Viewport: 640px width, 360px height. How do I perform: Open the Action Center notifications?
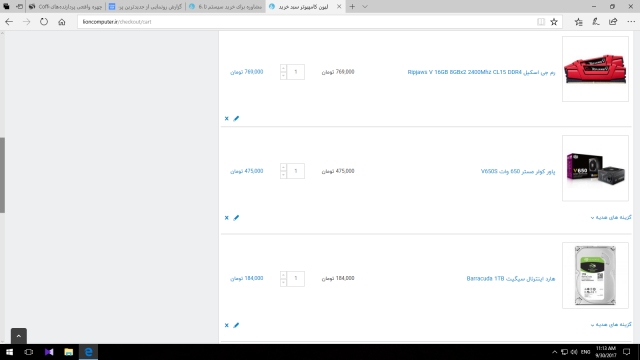(627, 352)
